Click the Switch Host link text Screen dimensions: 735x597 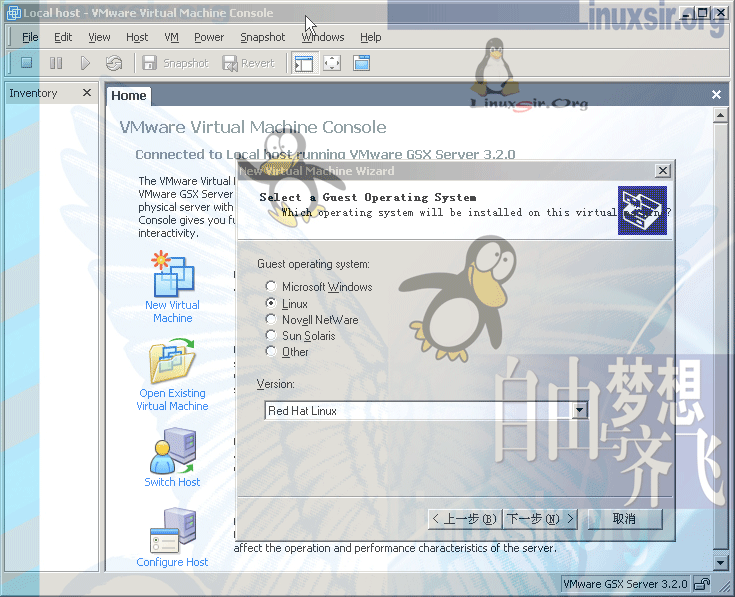(x=172, y=482)
